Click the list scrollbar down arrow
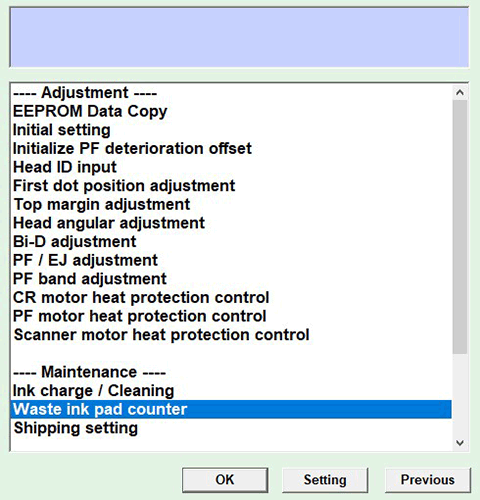The width and height of the screenshot is (480, 500). click(x=460, y=443)
